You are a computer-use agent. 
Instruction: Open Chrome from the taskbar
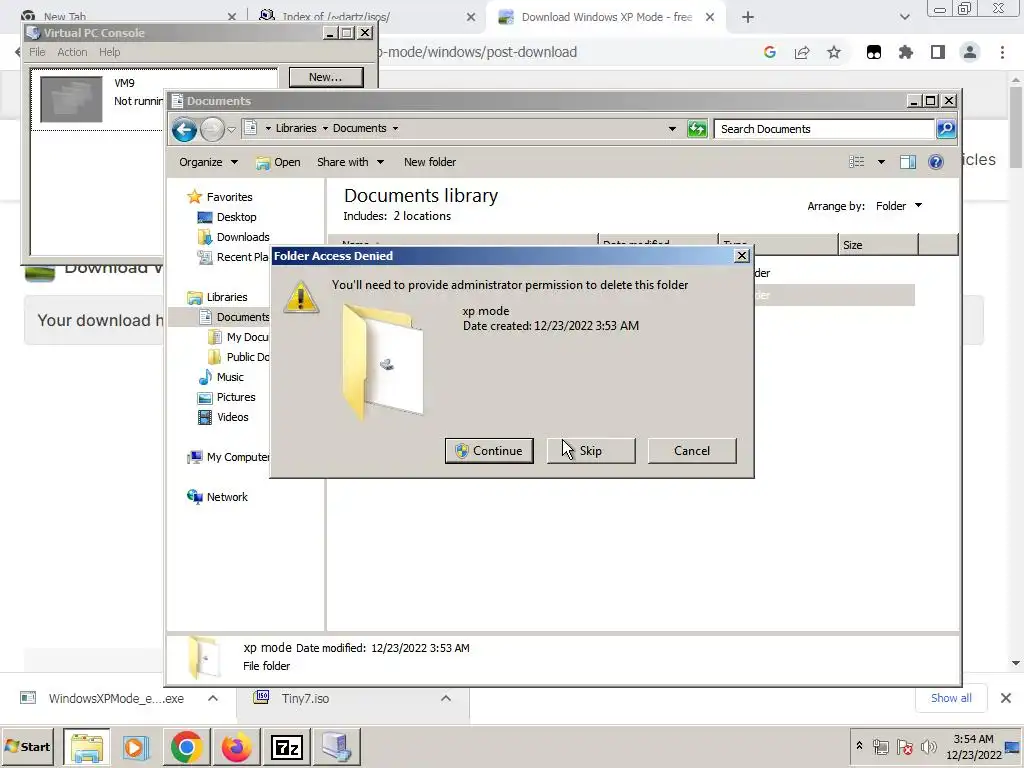coord(187,746)
